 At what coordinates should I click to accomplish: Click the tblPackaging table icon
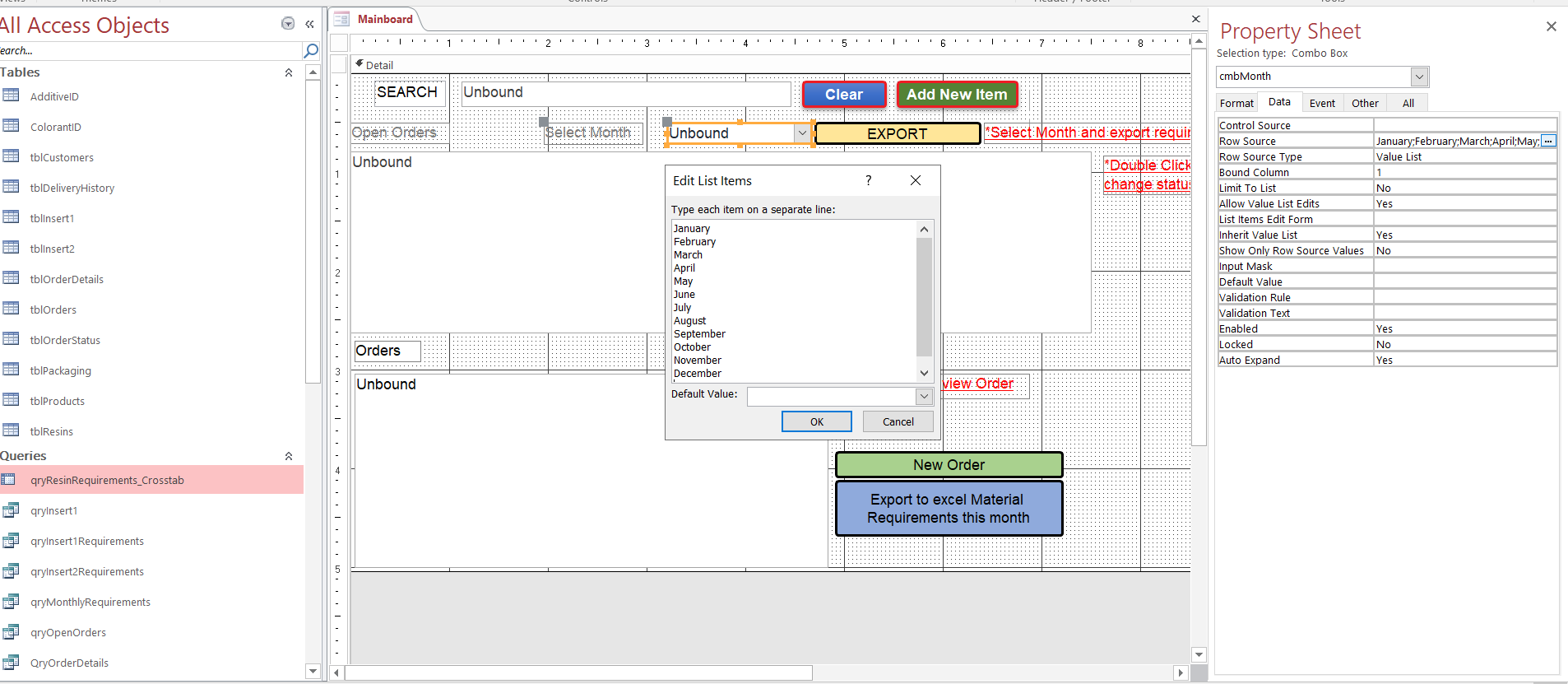[11, 370]
